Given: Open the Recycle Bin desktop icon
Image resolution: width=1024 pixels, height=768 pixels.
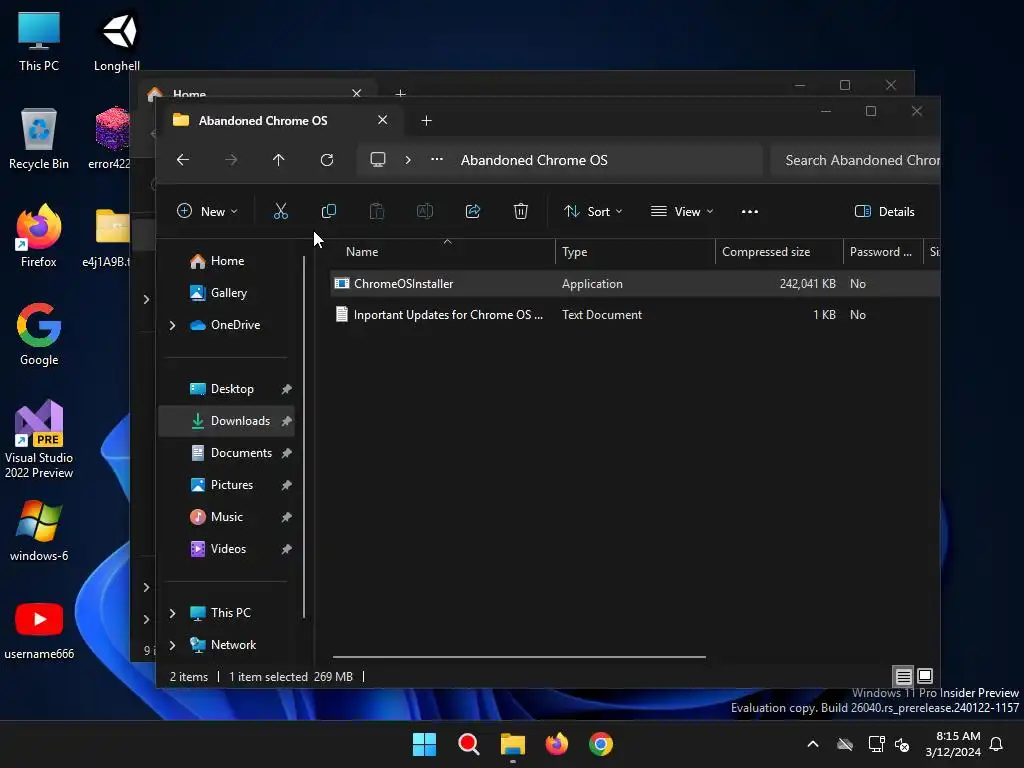Looking at the screenshot, I should 39,139.
